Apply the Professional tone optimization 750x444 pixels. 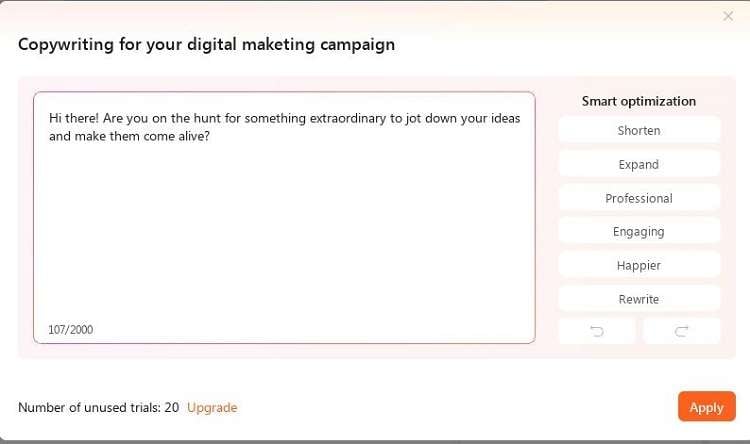pyautogui.click(x=639, y=198)
